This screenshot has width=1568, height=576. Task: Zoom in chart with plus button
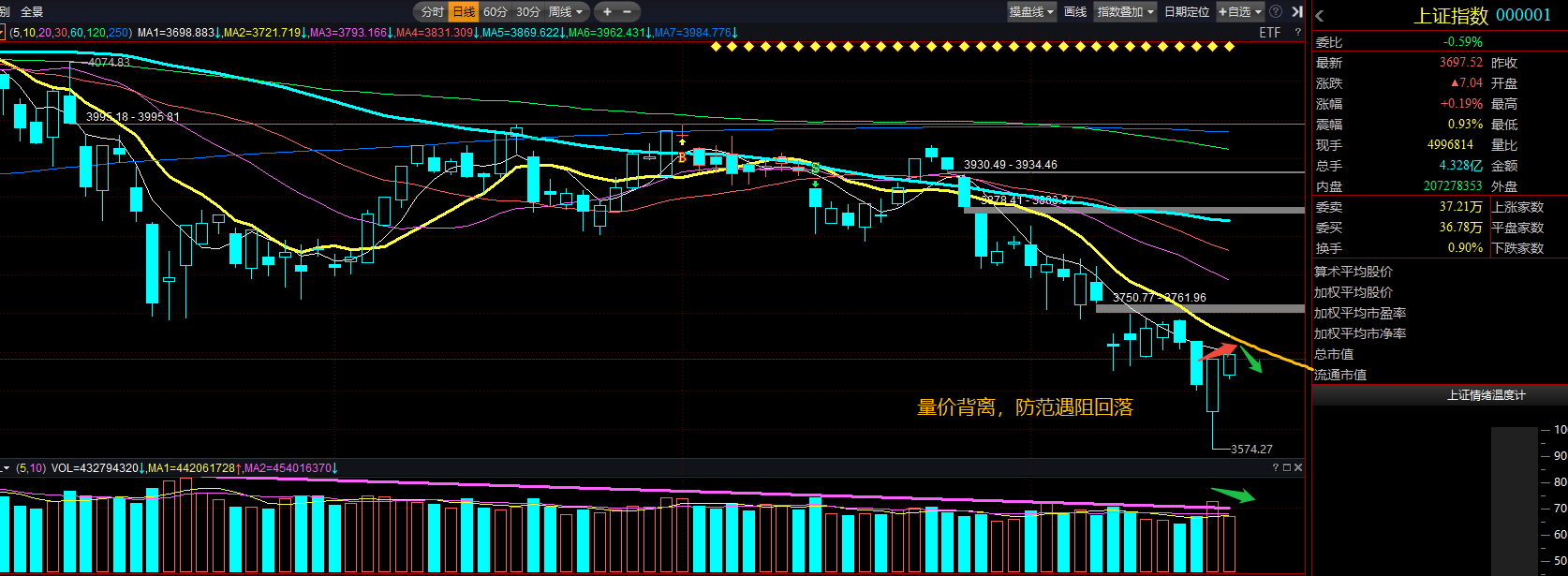coord(607,12)
